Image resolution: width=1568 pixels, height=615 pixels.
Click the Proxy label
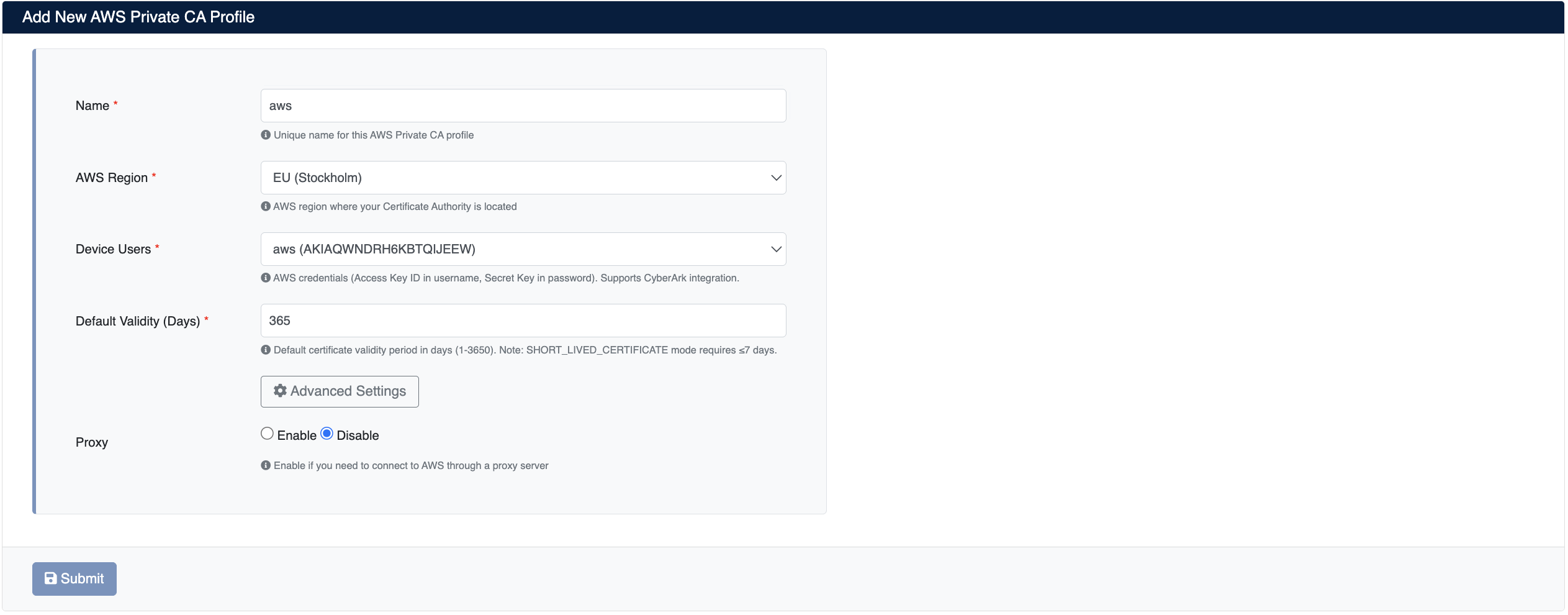pyautogui.click(x=92, y=442)
